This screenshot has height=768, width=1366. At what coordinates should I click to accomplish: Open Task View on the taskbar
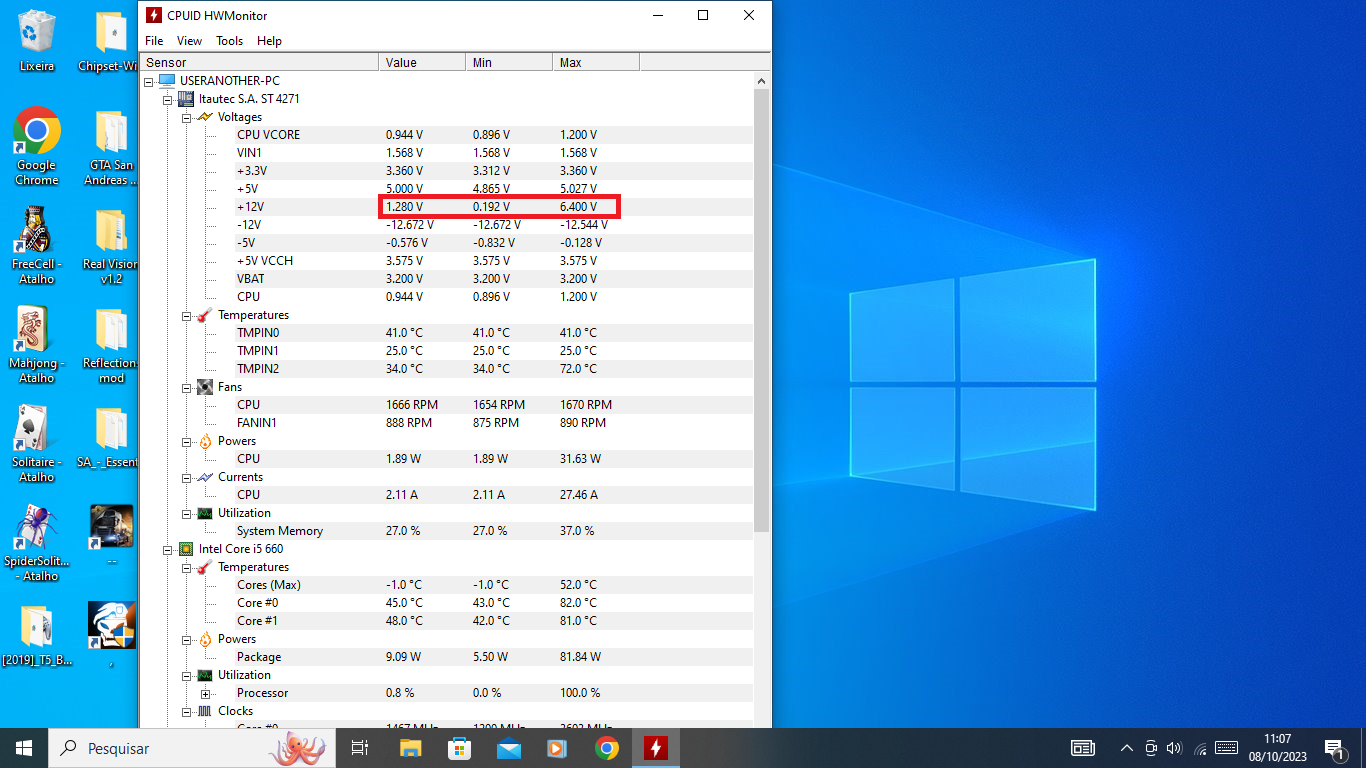click(361, 748)
